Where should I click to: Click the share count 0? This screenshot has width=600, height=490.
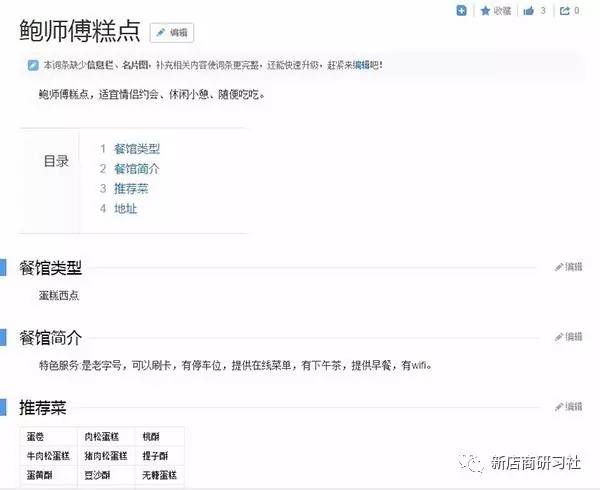[576, 11]
